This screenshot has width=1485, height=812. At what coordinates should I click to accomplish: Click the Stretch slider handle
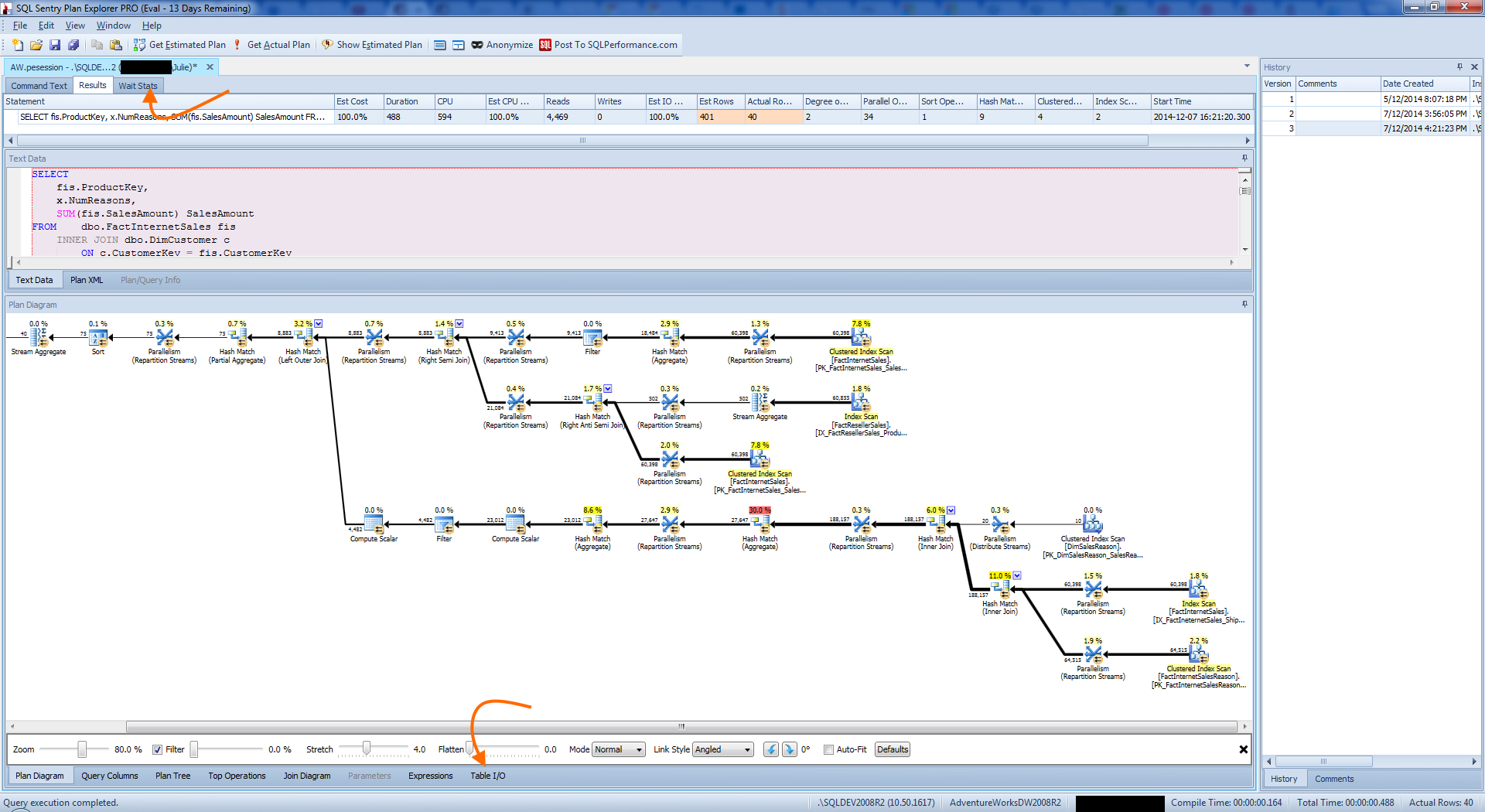point(367,748)
